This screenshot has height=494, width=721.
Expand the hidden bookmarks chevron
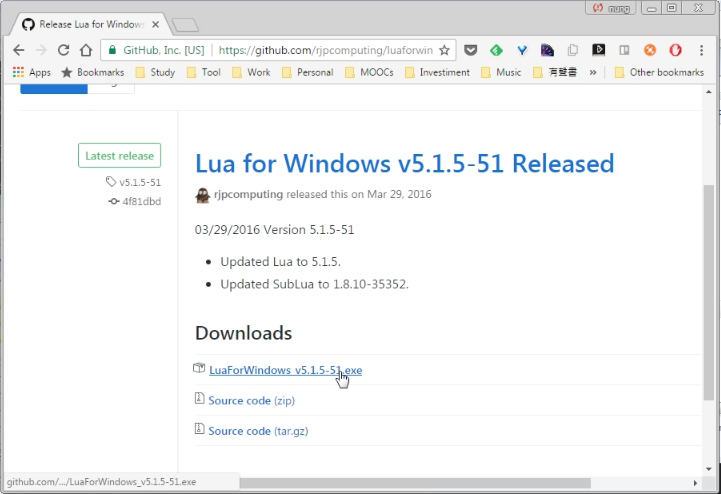(593, 72)
